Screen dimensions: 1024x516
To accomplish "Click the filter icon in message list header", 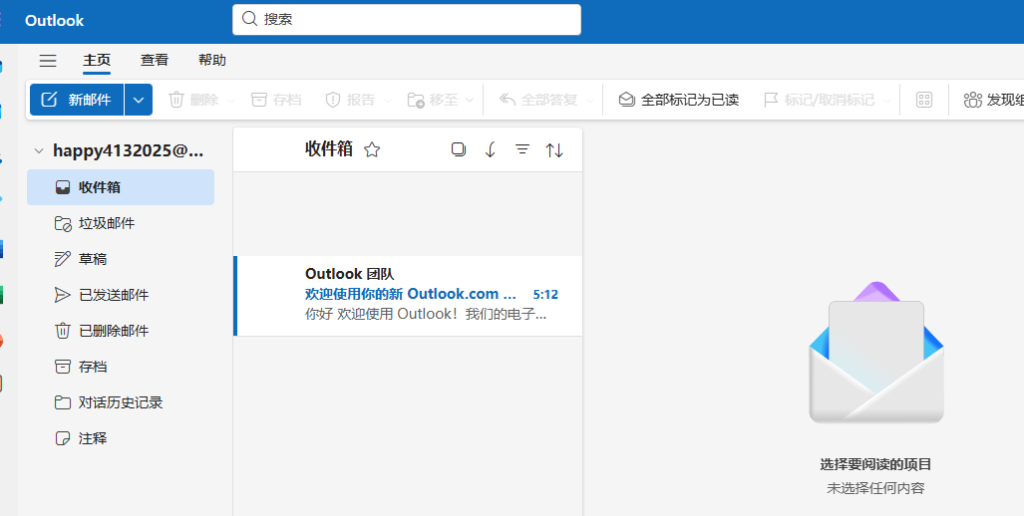I will coord(522,150).
